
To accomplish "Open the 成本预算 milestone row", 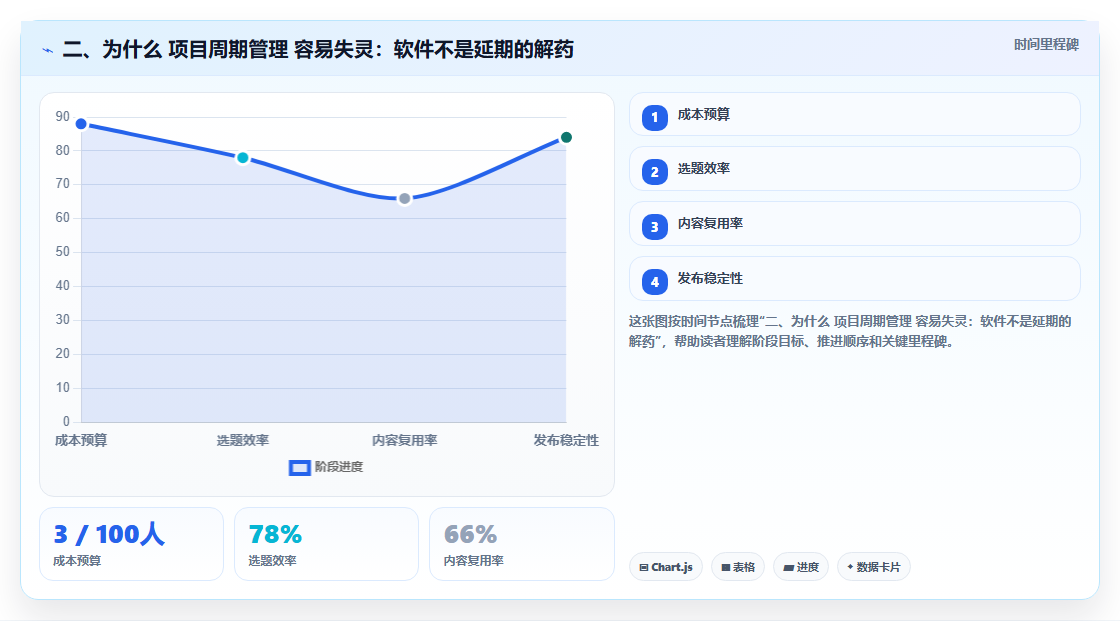I will (854, 114).
